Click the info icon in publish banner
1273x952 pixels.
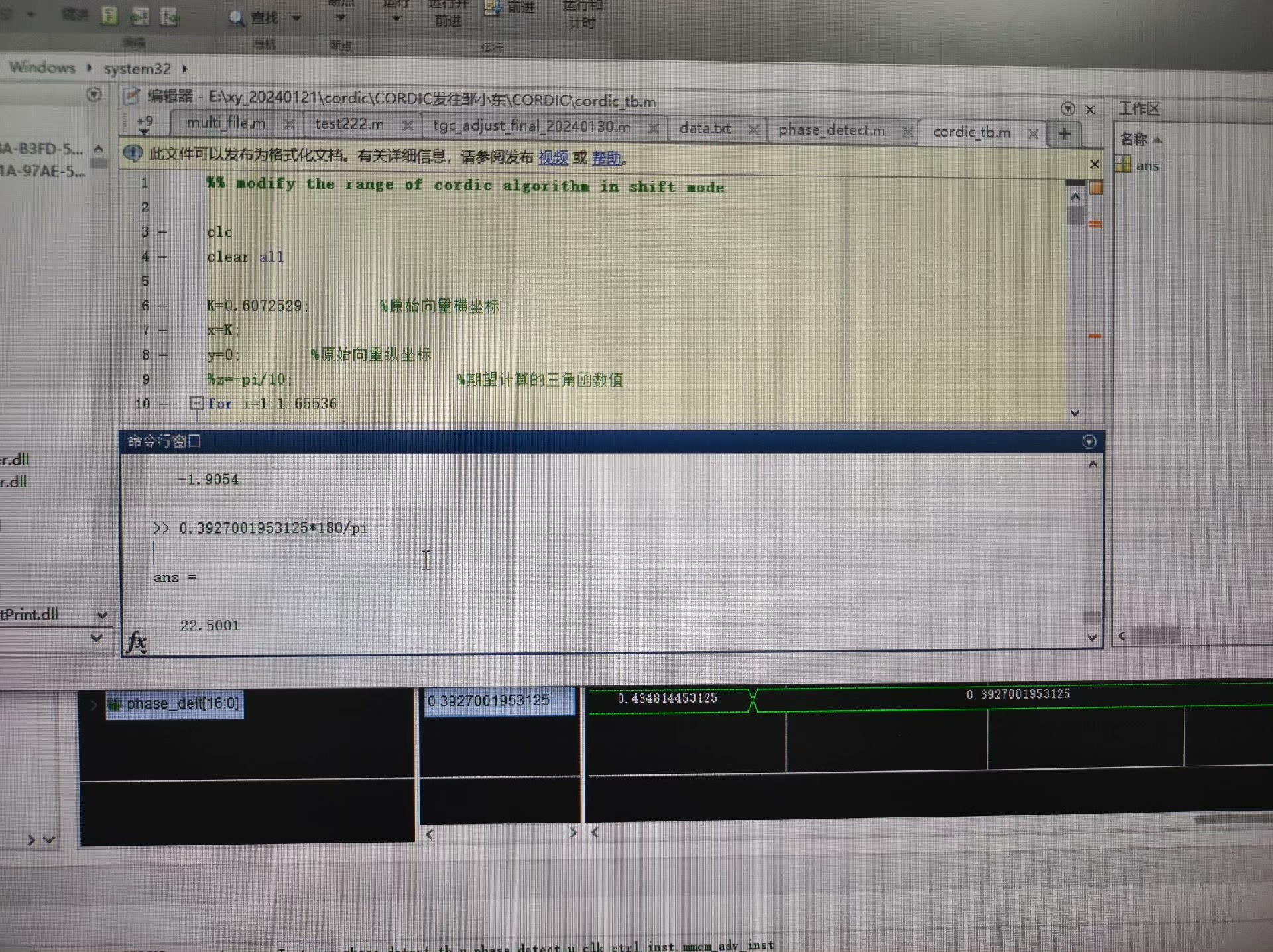pyautogui.click(x=133, y=154)
